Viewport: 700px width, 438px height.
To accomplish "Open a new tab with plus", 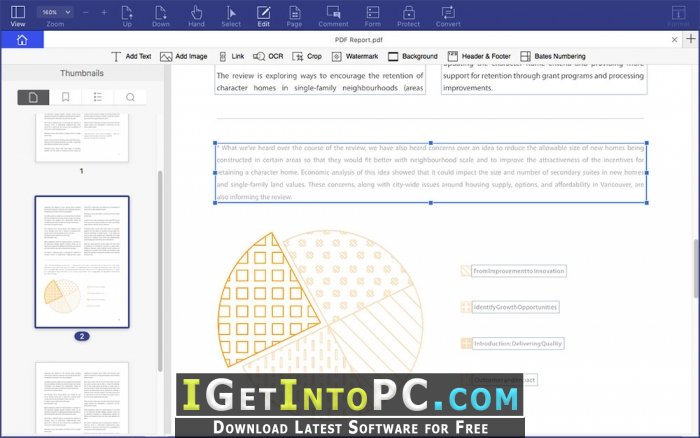I will pos(691,39).
